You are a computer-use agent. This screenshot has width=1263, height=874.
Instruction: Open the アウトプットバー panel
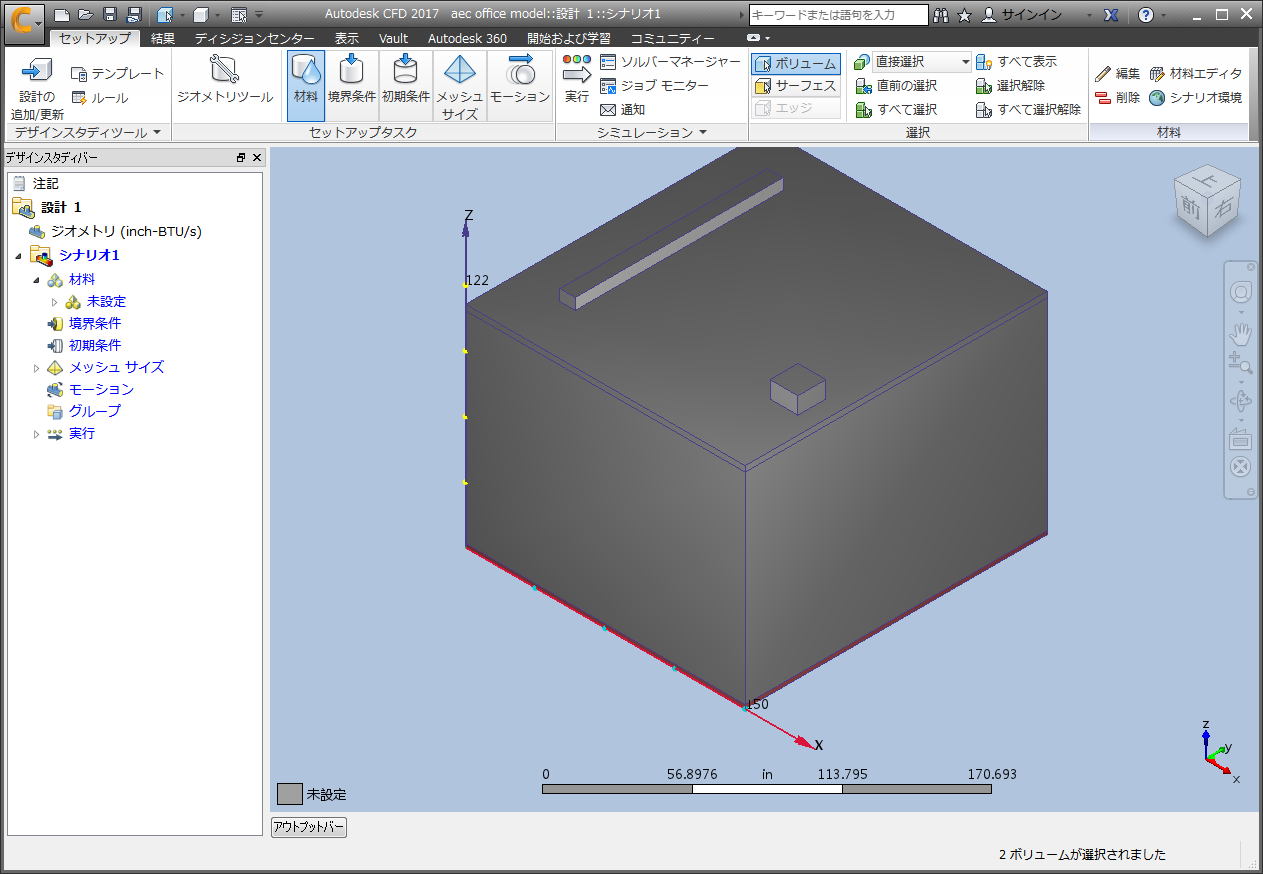[309, 827]
